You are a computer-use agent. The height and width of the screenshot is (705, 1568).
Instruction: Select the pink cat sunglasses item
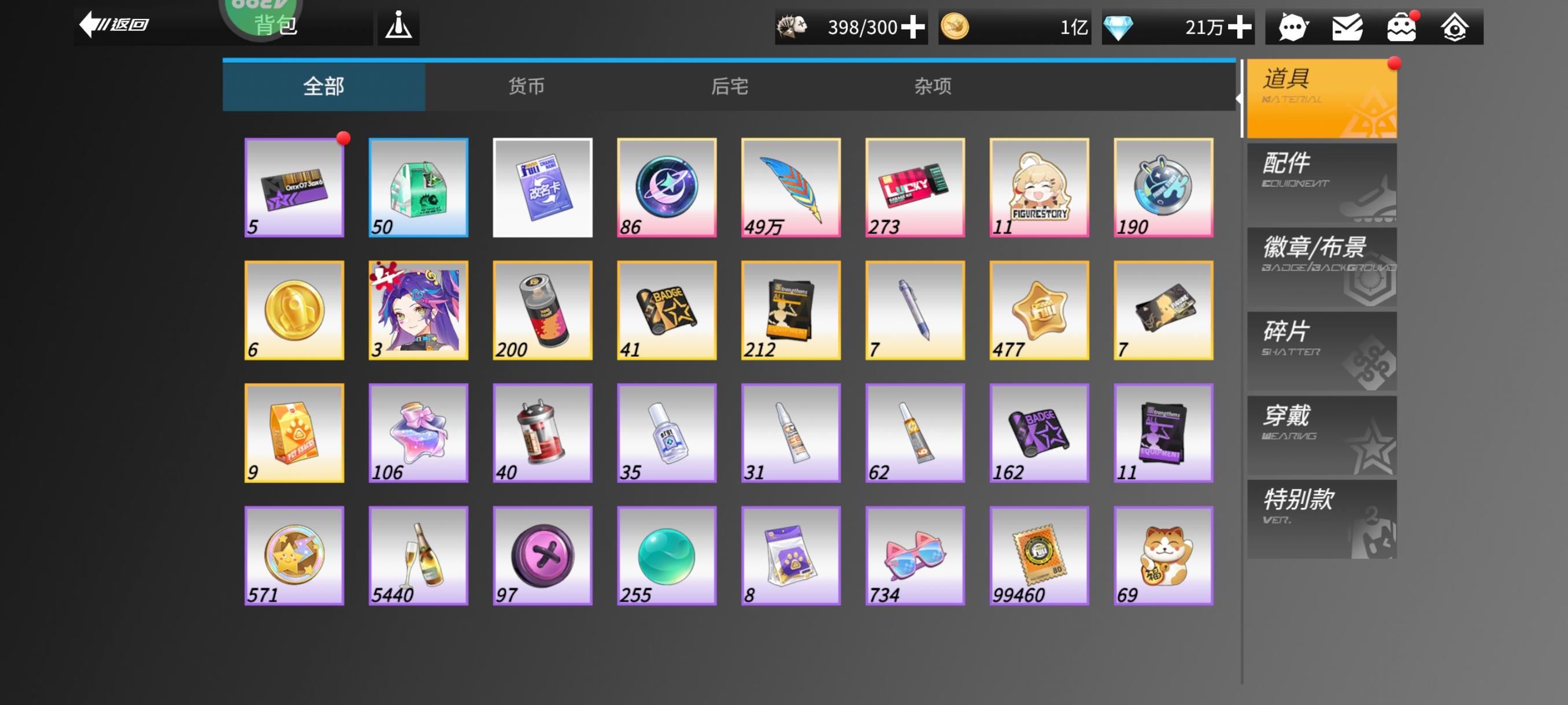pyautogui.click(x=914, y=555)
